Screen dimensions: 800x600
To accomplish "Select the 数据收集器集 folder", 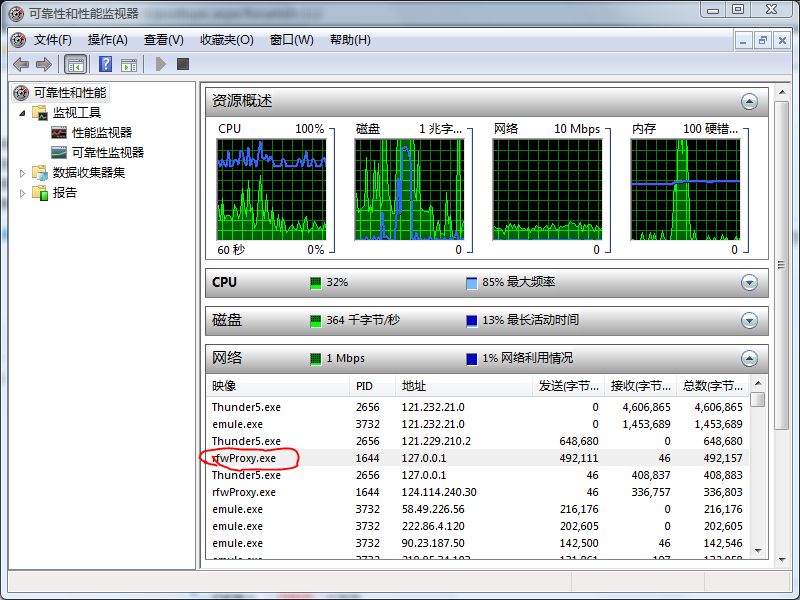I will point(89,172).
